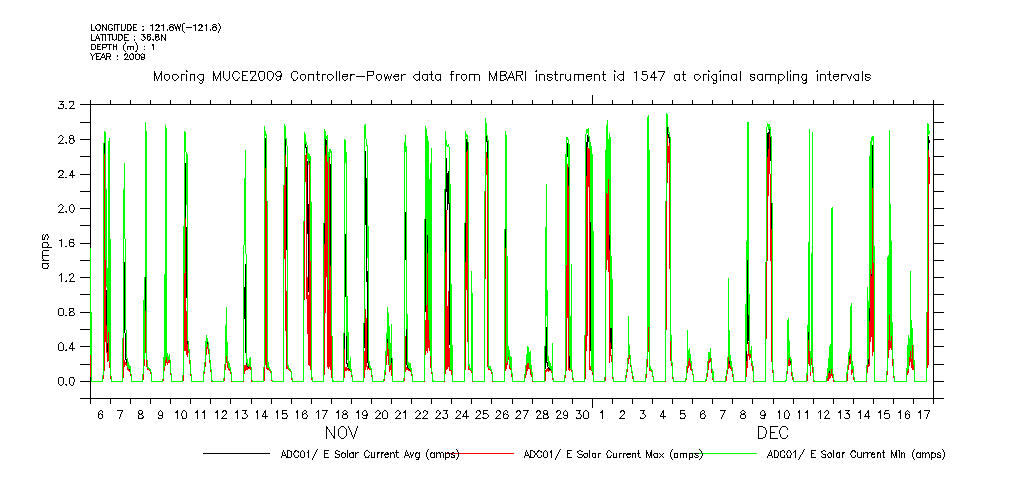This screenshot has width=1009, height=504.
Task: Click day 4 on the date axis
Action: click(x=663, y=413)
